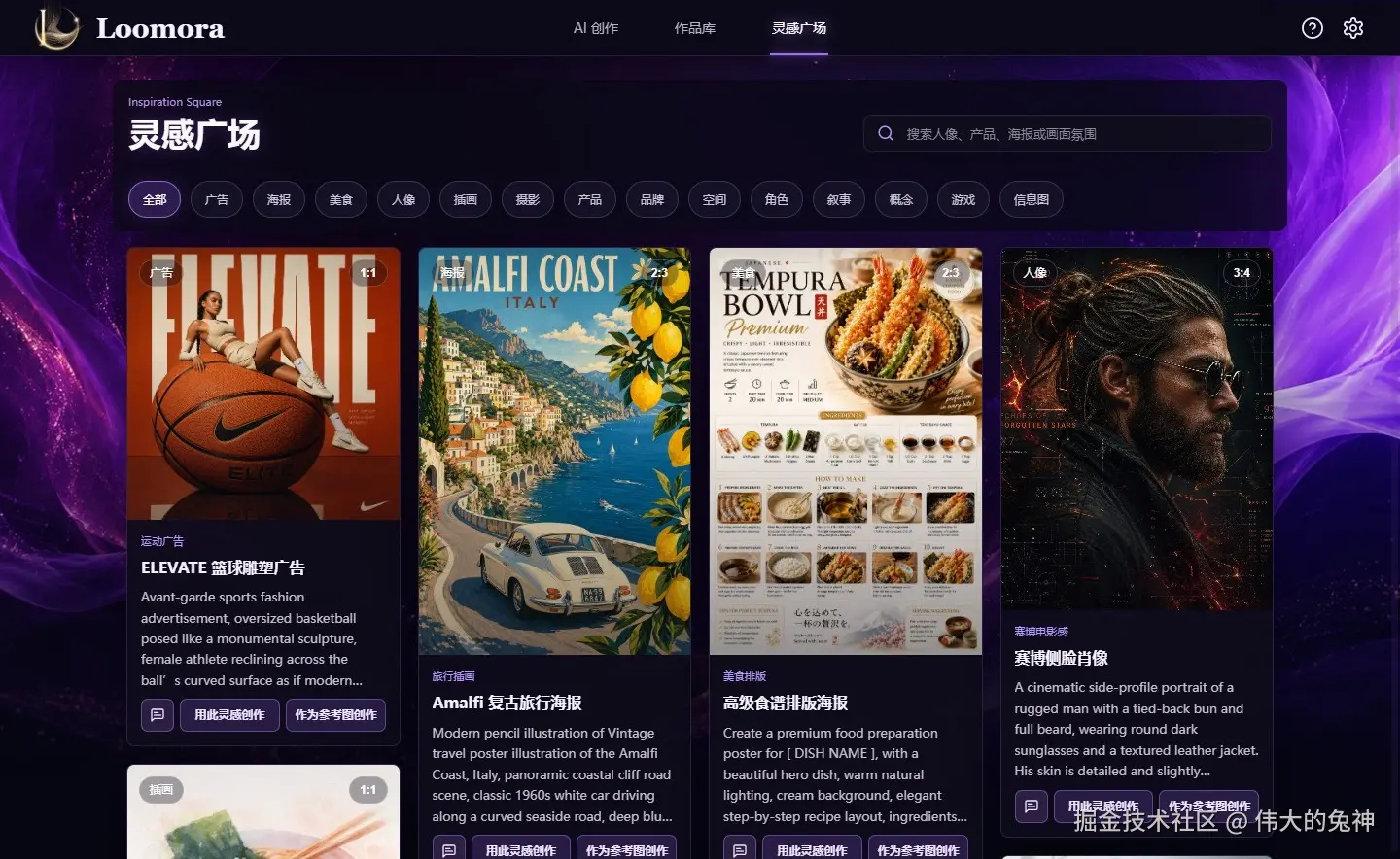Click the 旅行插画 tag label
This screenshot has height=859, width=1400.
(x=454, y=676)
